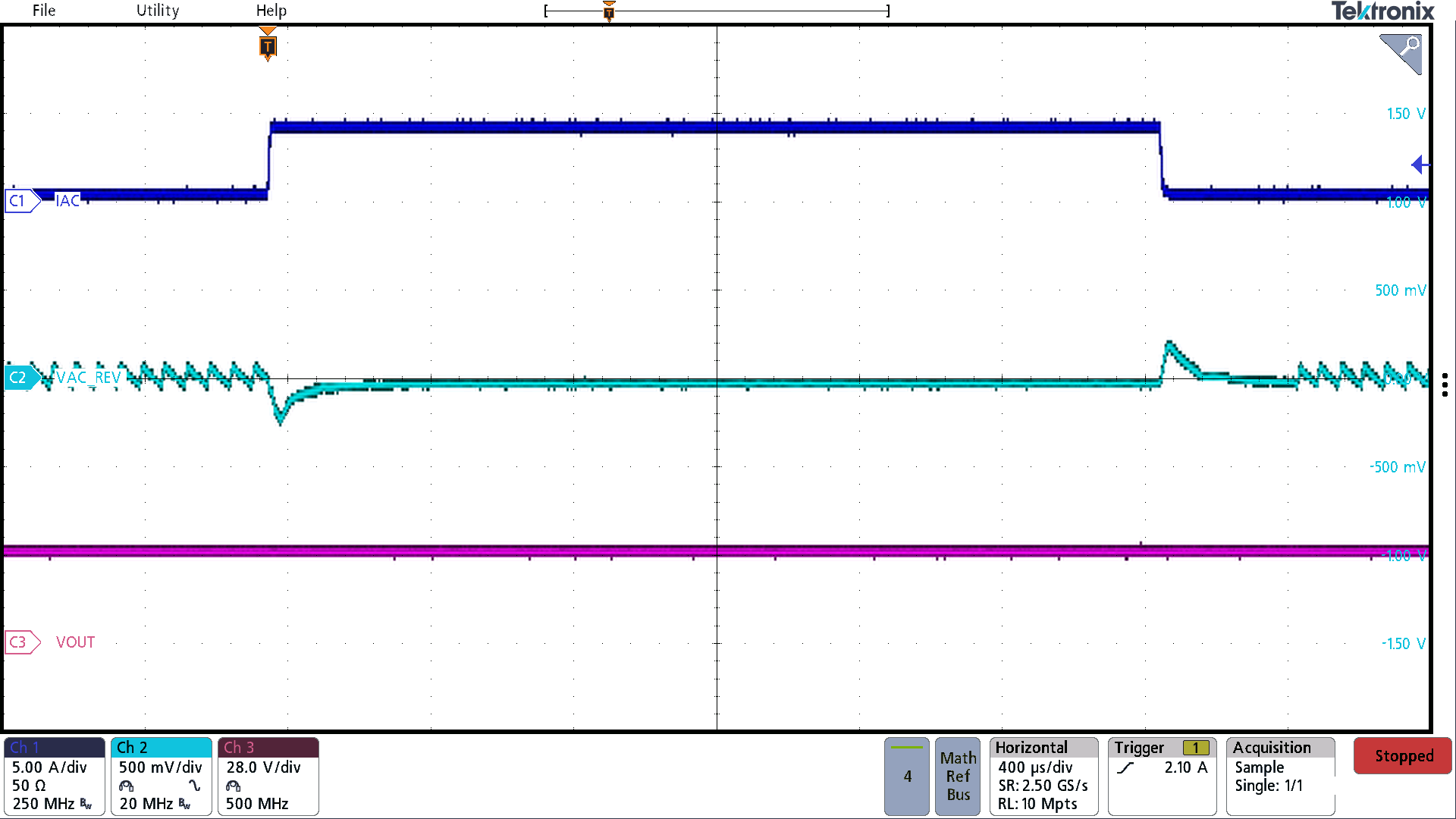Click the orange trigger position marker above the graticule
Screen dimensions: 1456x819
(x=268, y=47)
